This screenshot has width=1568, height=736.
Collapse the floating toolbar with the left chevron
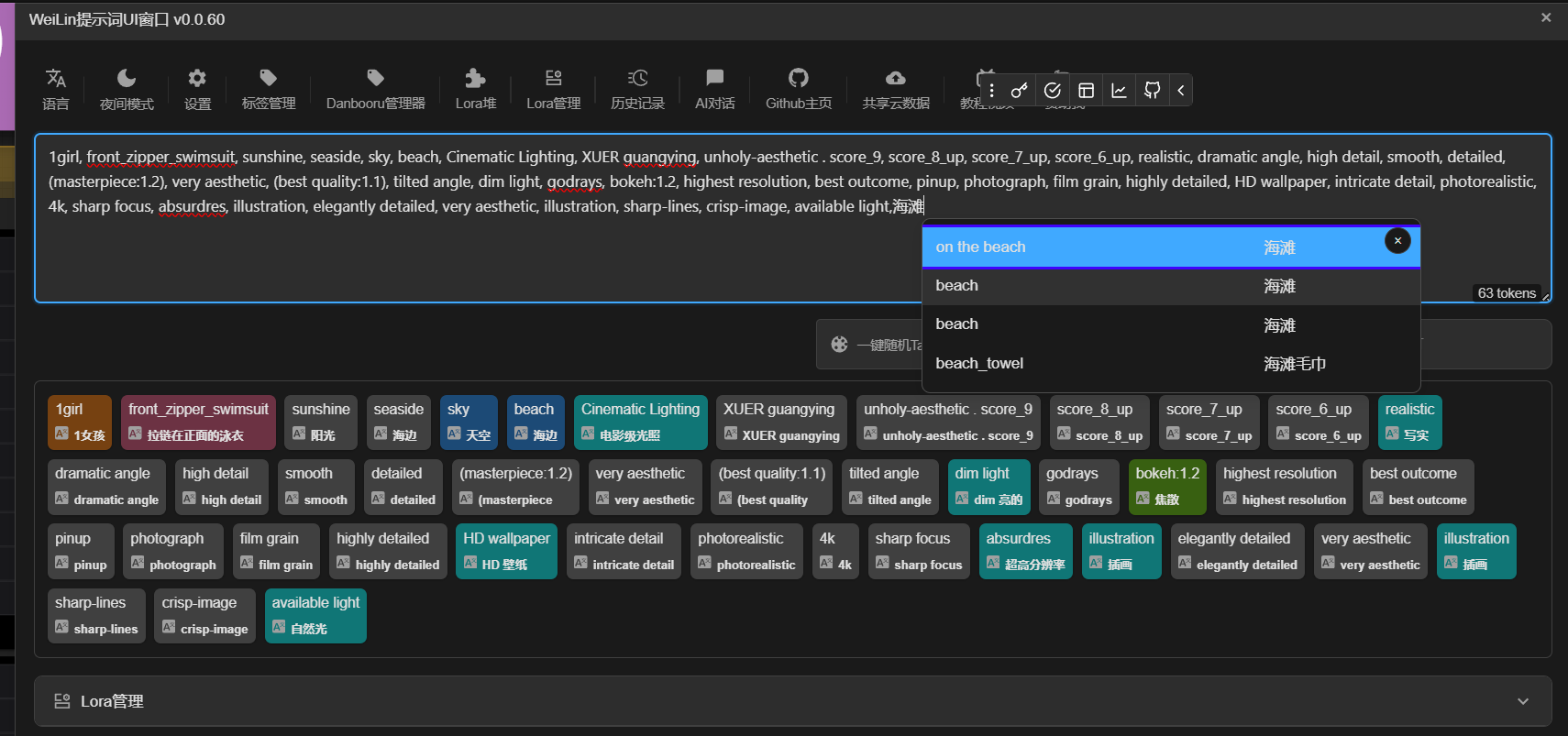click(x=1181, y=90)
